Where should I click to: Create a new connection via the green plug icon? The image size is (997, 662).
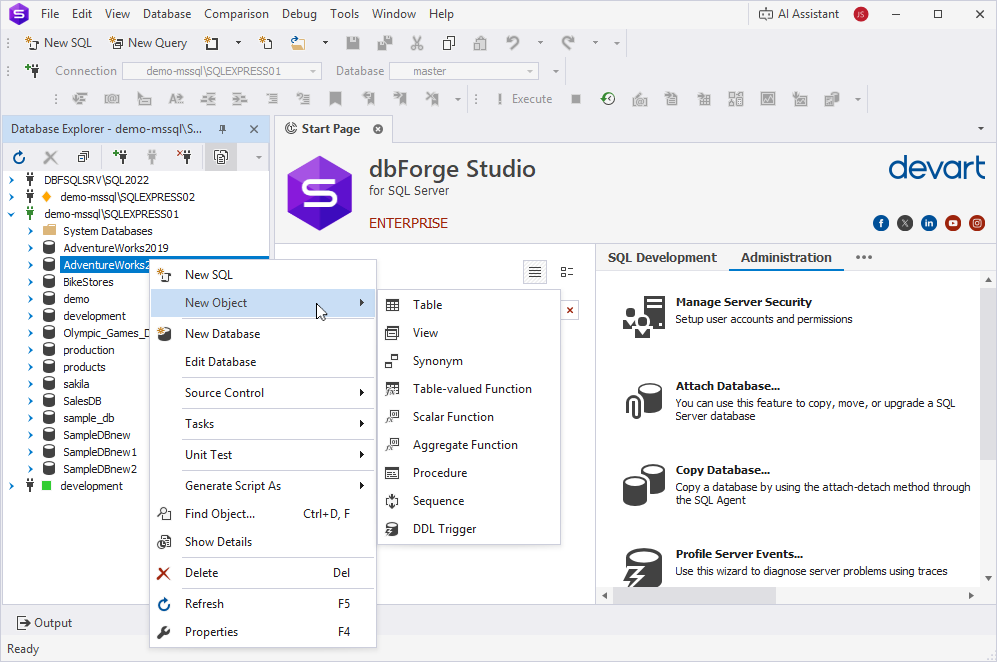[x=120, y=156]
